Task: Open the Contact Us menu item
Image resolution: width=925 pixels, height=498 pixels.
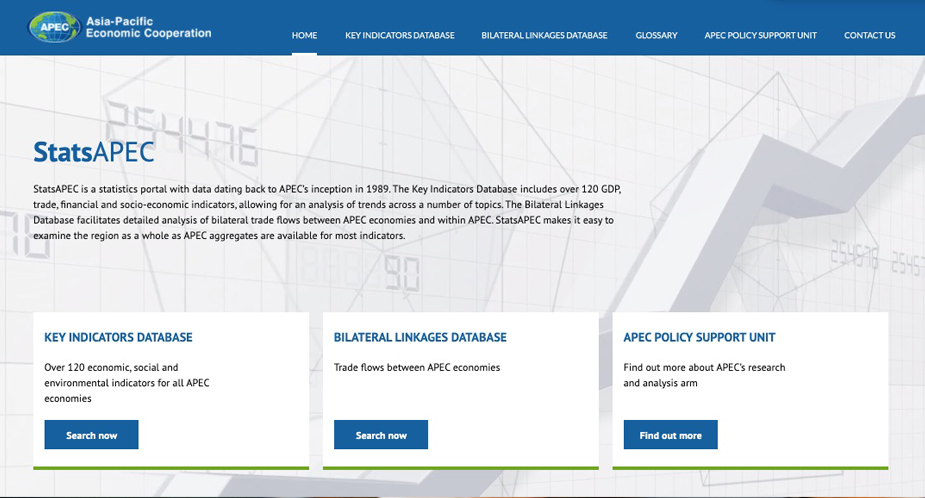Action: pos(870,35)
